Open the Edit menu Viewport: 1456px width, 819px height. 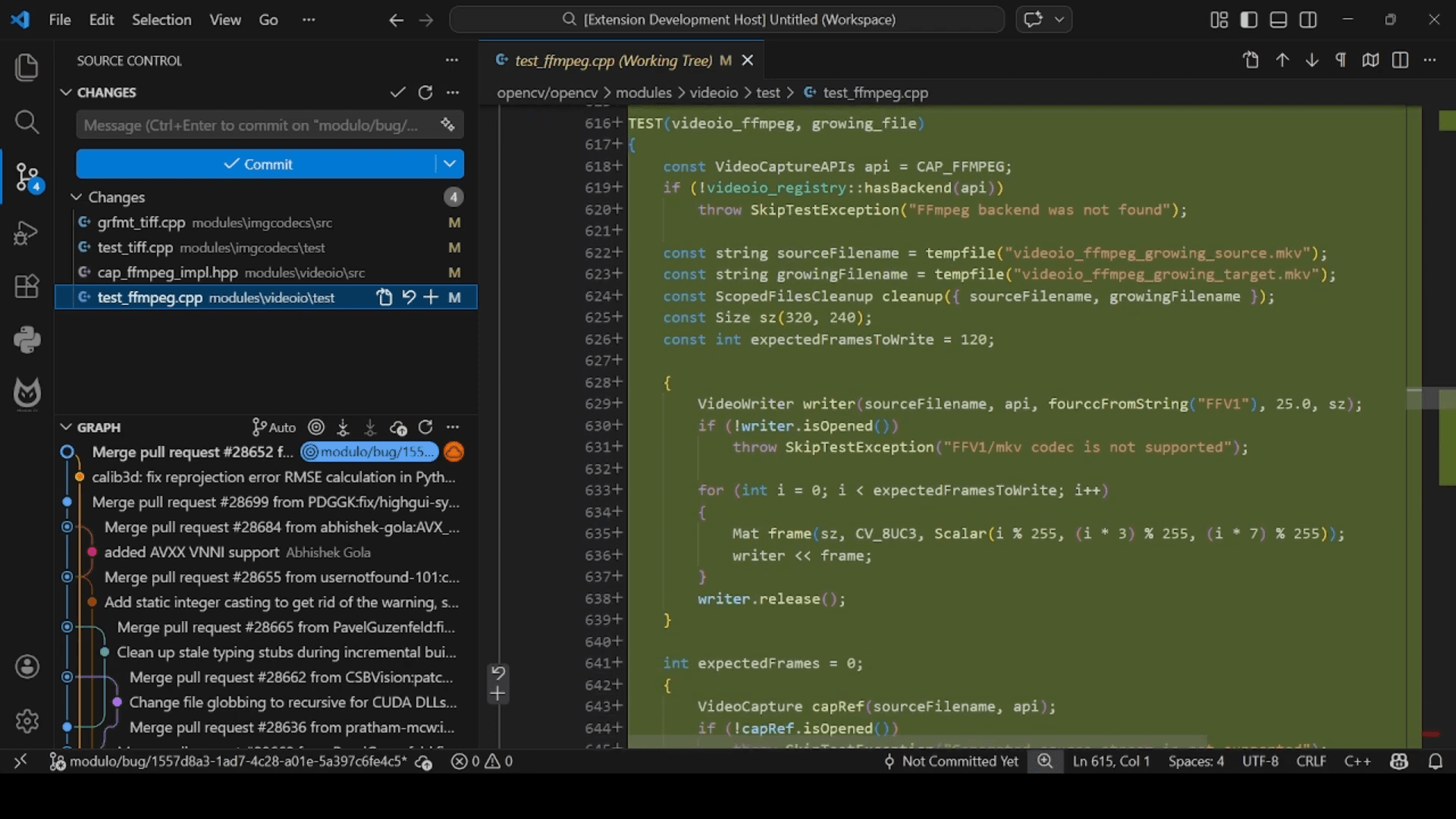coord(102,20)
